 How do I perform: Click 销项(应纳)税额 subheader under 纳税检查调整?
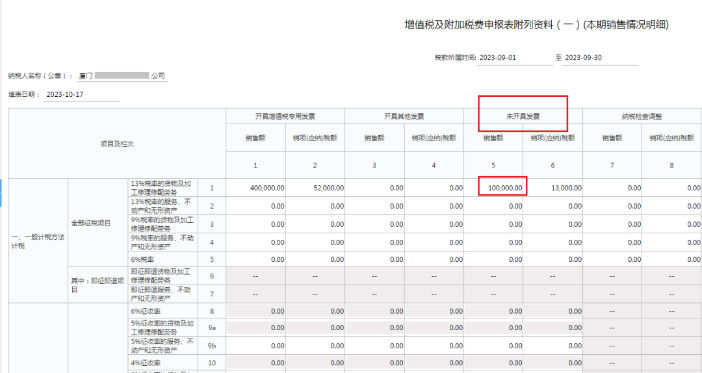tap(671, 138)
